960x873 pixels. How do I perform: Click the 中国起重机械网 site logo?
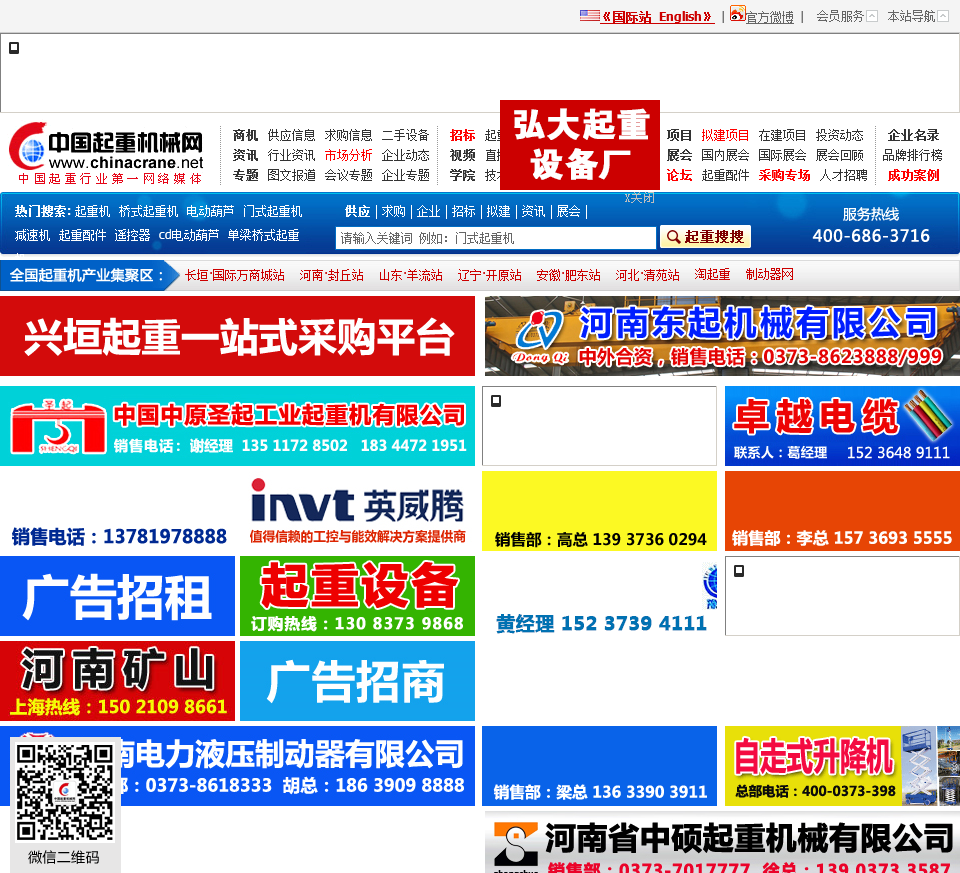105,153
